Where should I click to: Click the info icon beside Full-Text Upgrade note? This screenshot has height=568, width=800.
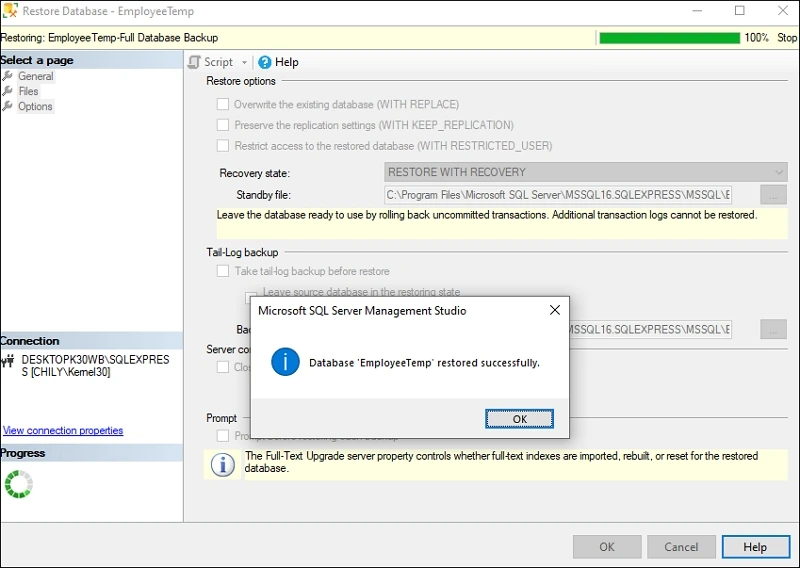223,465
